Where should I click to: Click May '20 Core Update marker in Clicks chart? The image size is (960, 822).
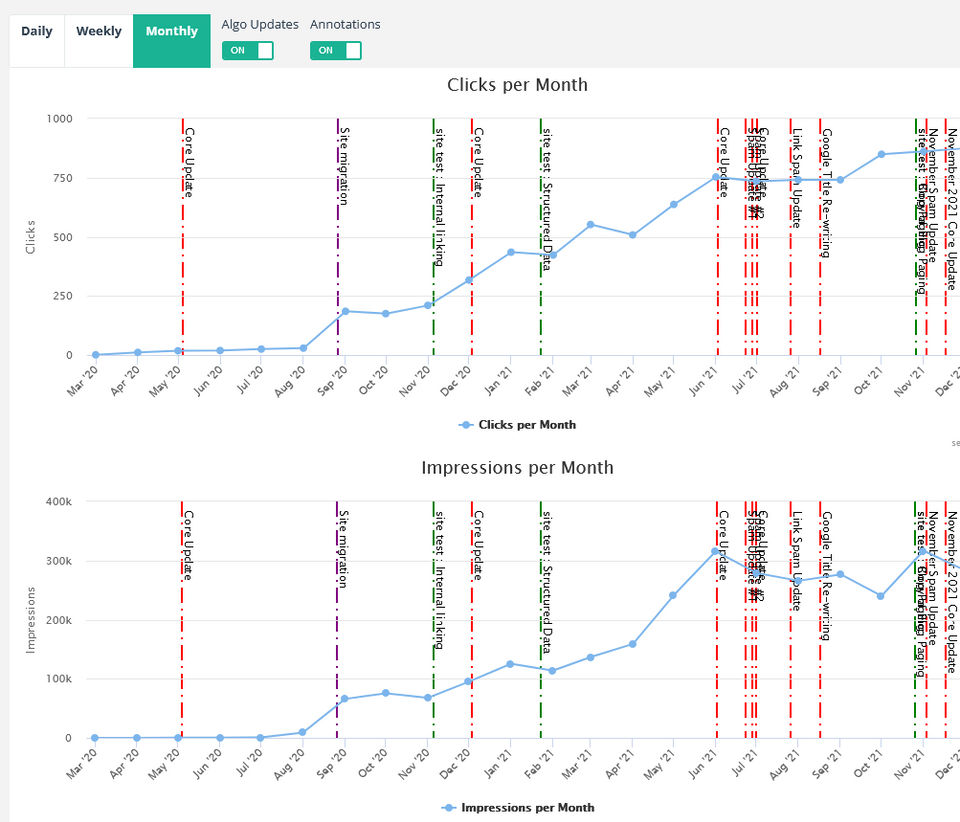[x=182, y=236]
